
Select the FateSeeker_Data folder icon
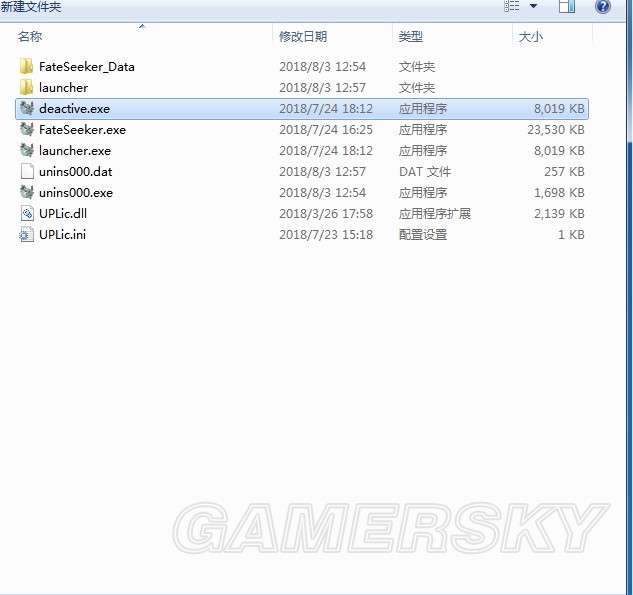[27, 67]
